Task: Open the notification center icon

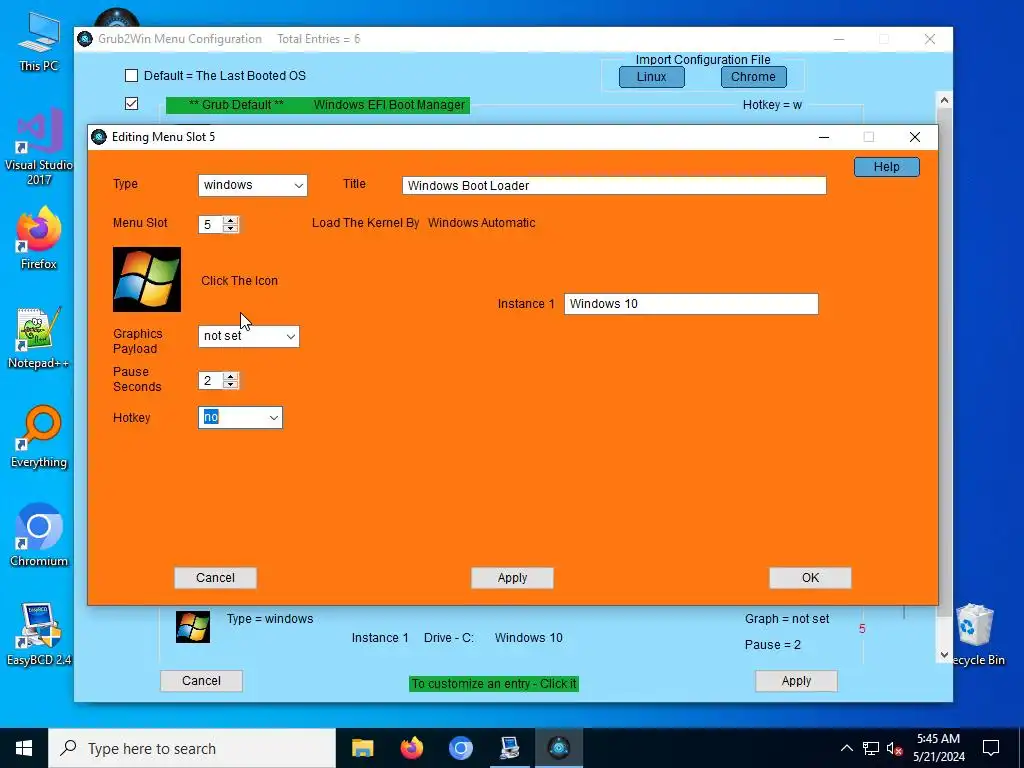Action: pos(991,748)
